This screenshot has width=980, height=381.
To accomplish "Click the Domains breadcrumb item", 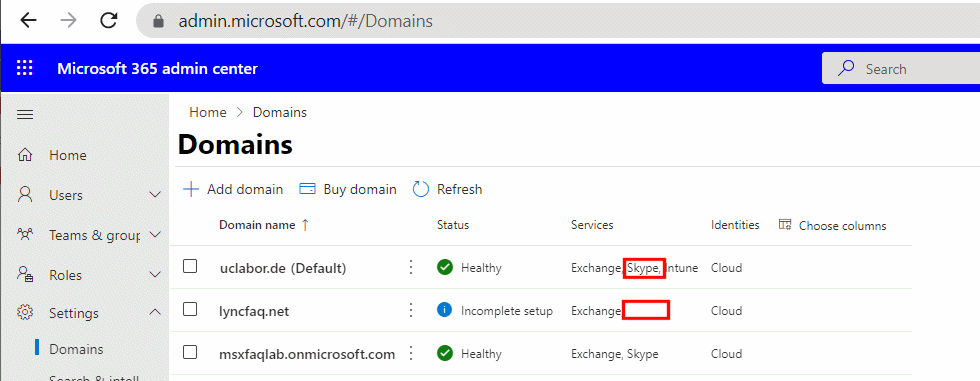I will click(279, 112).
